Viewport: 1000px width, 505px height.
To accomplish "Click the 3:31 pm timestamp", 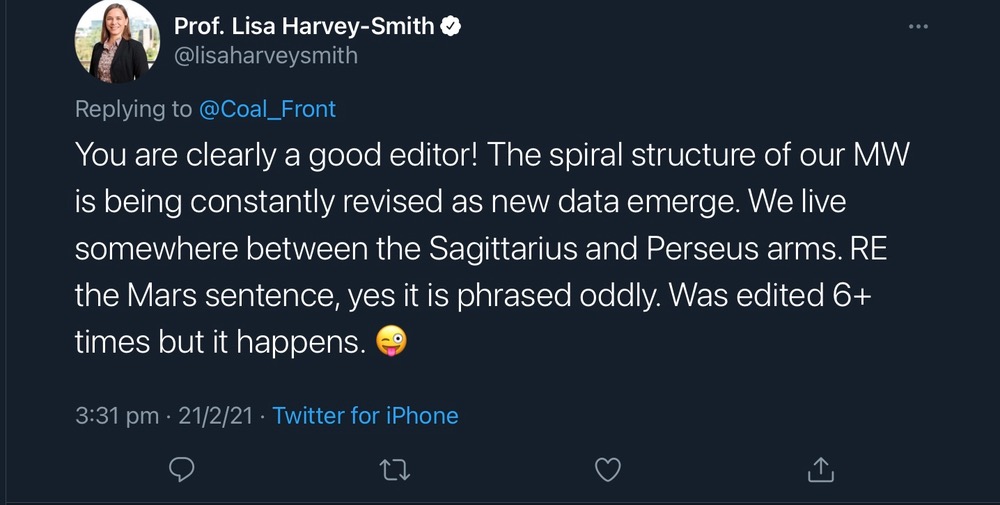I will [x=116, y=416].
